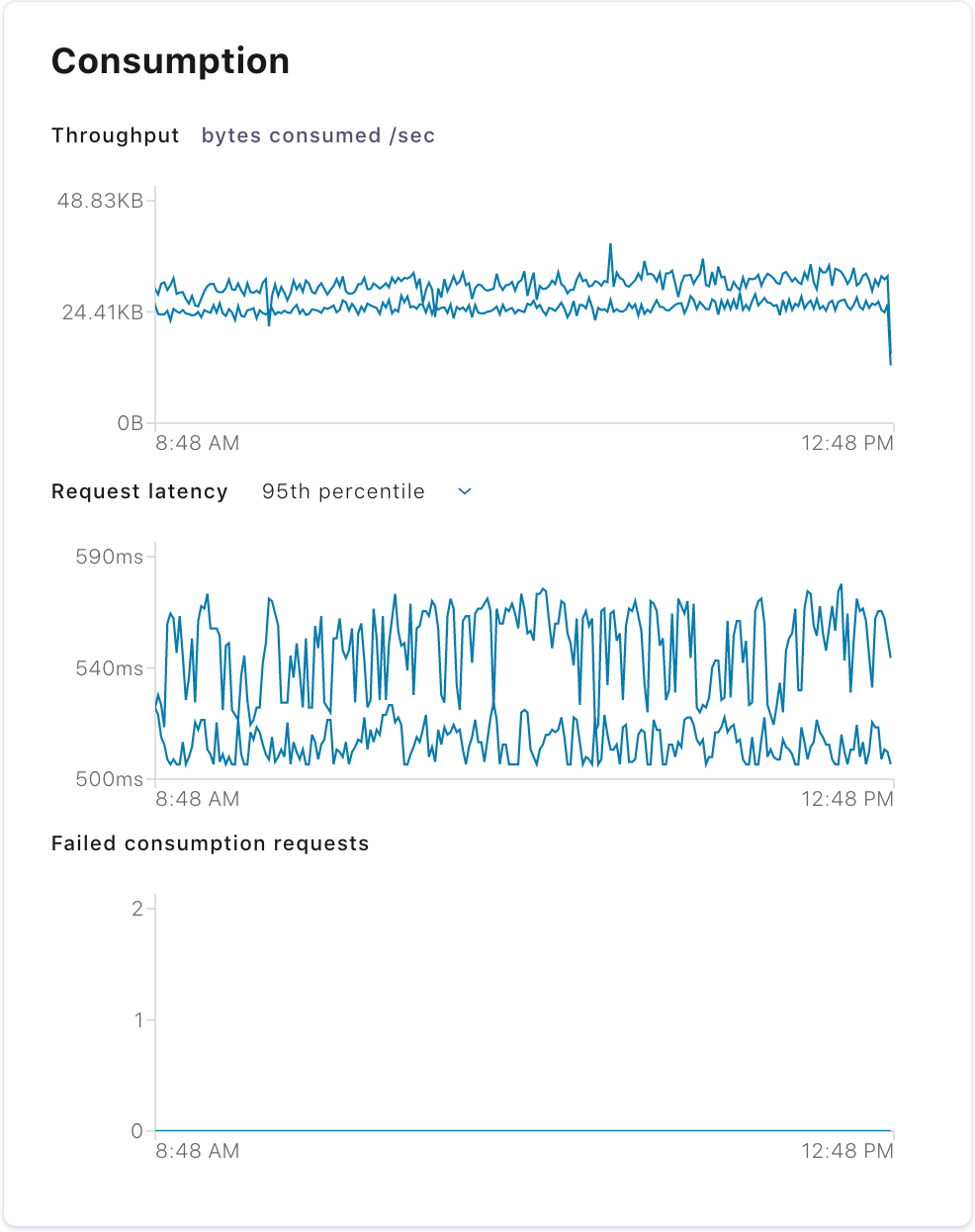Click 12:48 PM under the Throughput chart
Image resolution: width=975 pixels, height=1232 pixels.
pos(846,443)
